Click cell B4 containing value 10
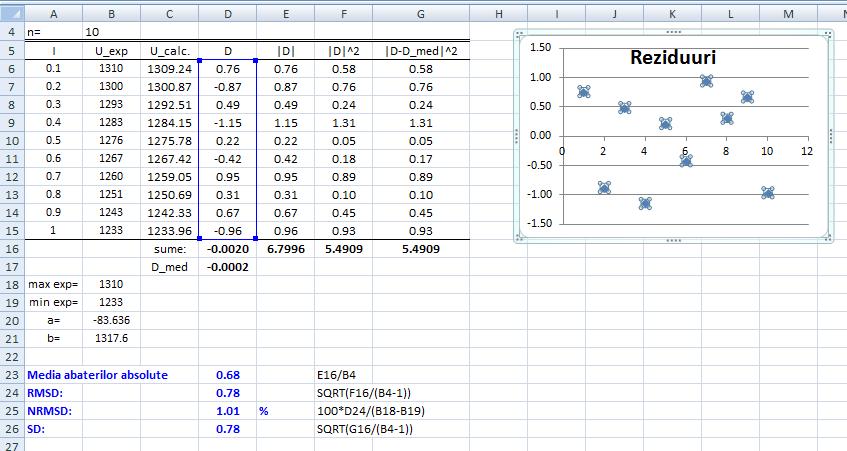 click(111, 32)
